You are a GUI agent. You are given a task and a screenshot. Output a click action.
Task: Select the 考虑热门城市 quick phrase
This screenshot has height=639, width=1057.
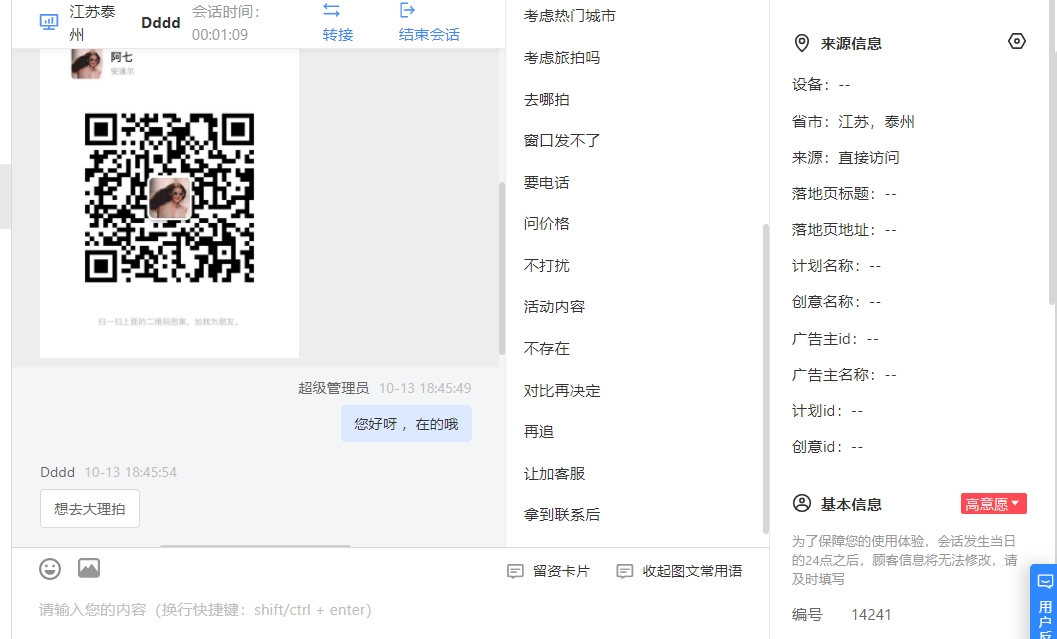pos(570,16)
